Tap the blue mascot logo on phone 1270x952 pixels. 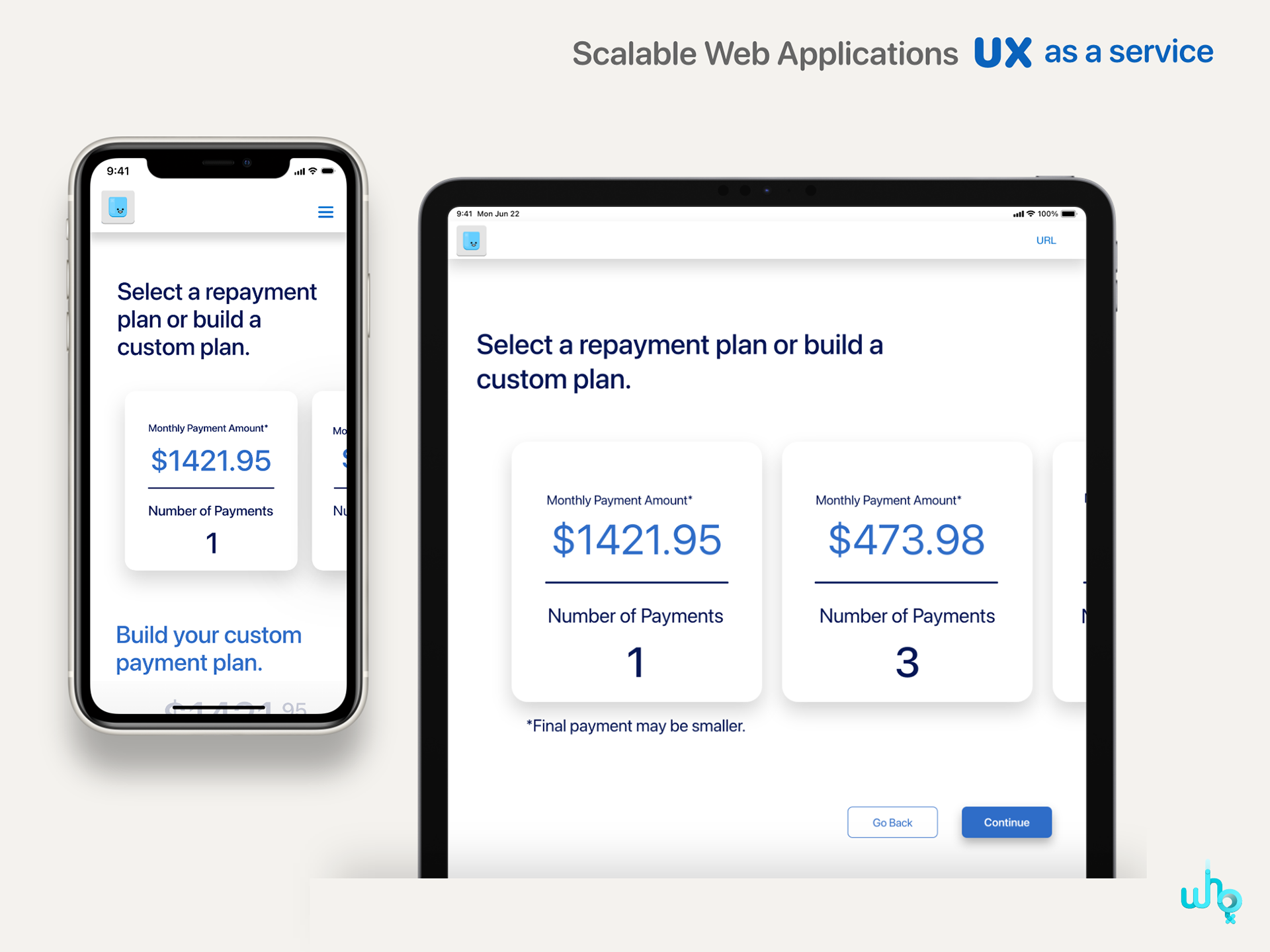[118, 208]
